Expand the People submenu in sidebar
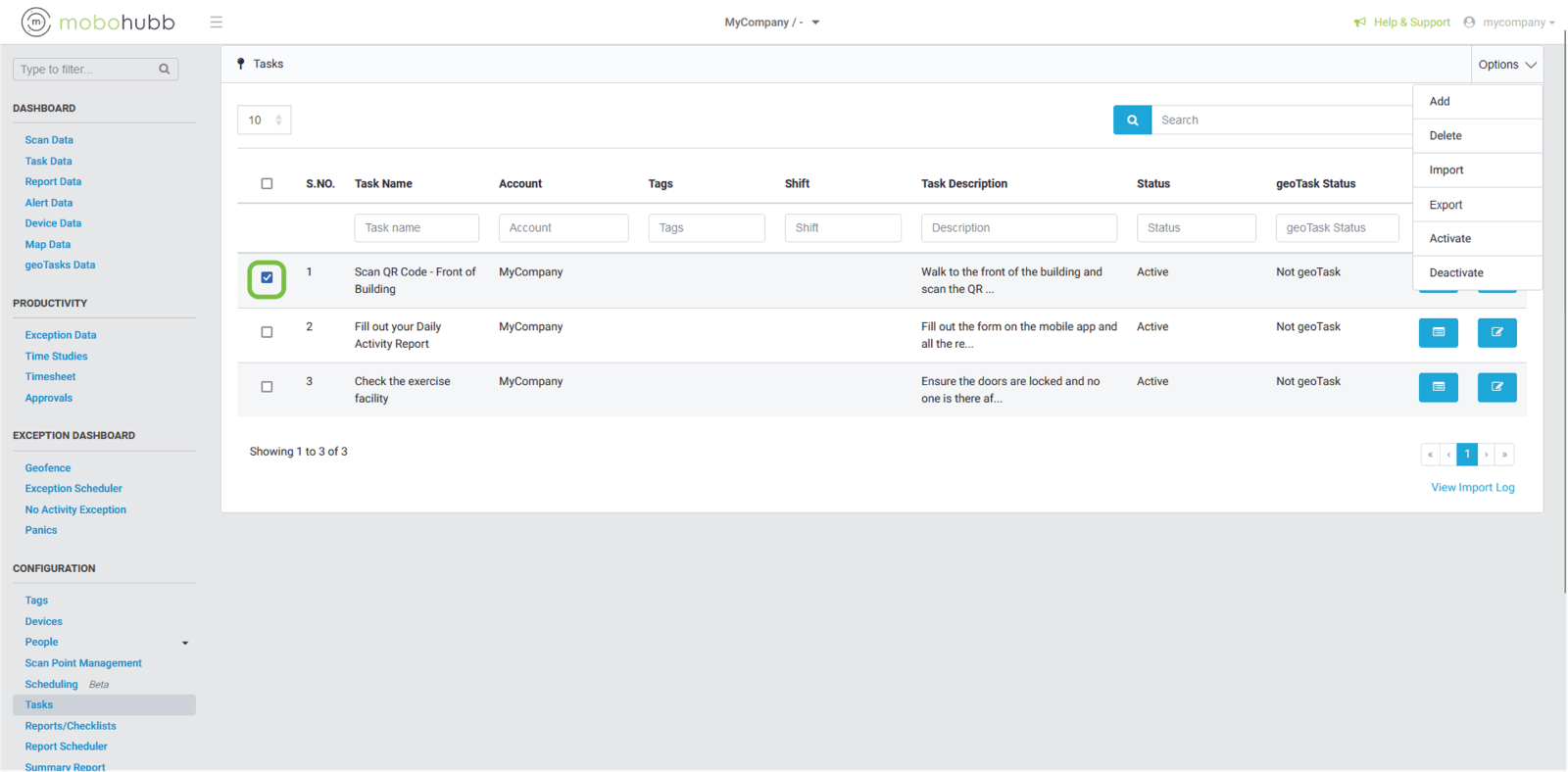 point(184,643)
